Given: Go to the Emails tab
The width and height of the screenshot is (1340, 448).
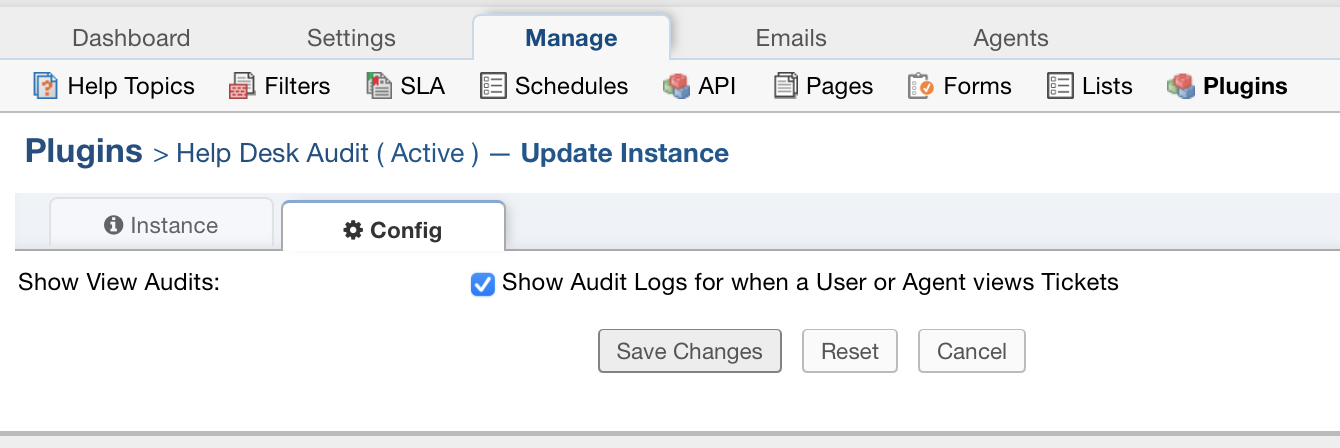Looking at the screenshot, I should coord(791,38).
